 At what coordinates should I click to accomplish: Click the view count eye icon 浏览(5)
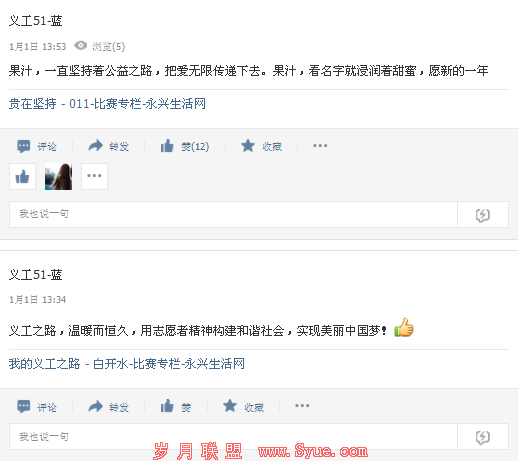(80, 45)
